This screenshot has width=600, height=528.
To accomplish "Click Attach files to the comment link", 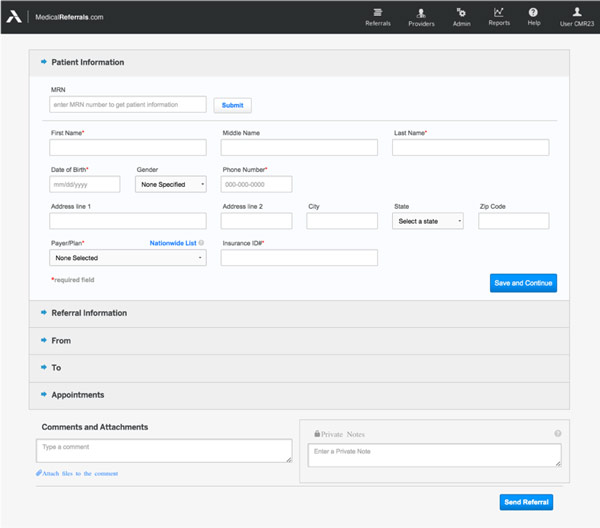I will click(x=78, y=473).
